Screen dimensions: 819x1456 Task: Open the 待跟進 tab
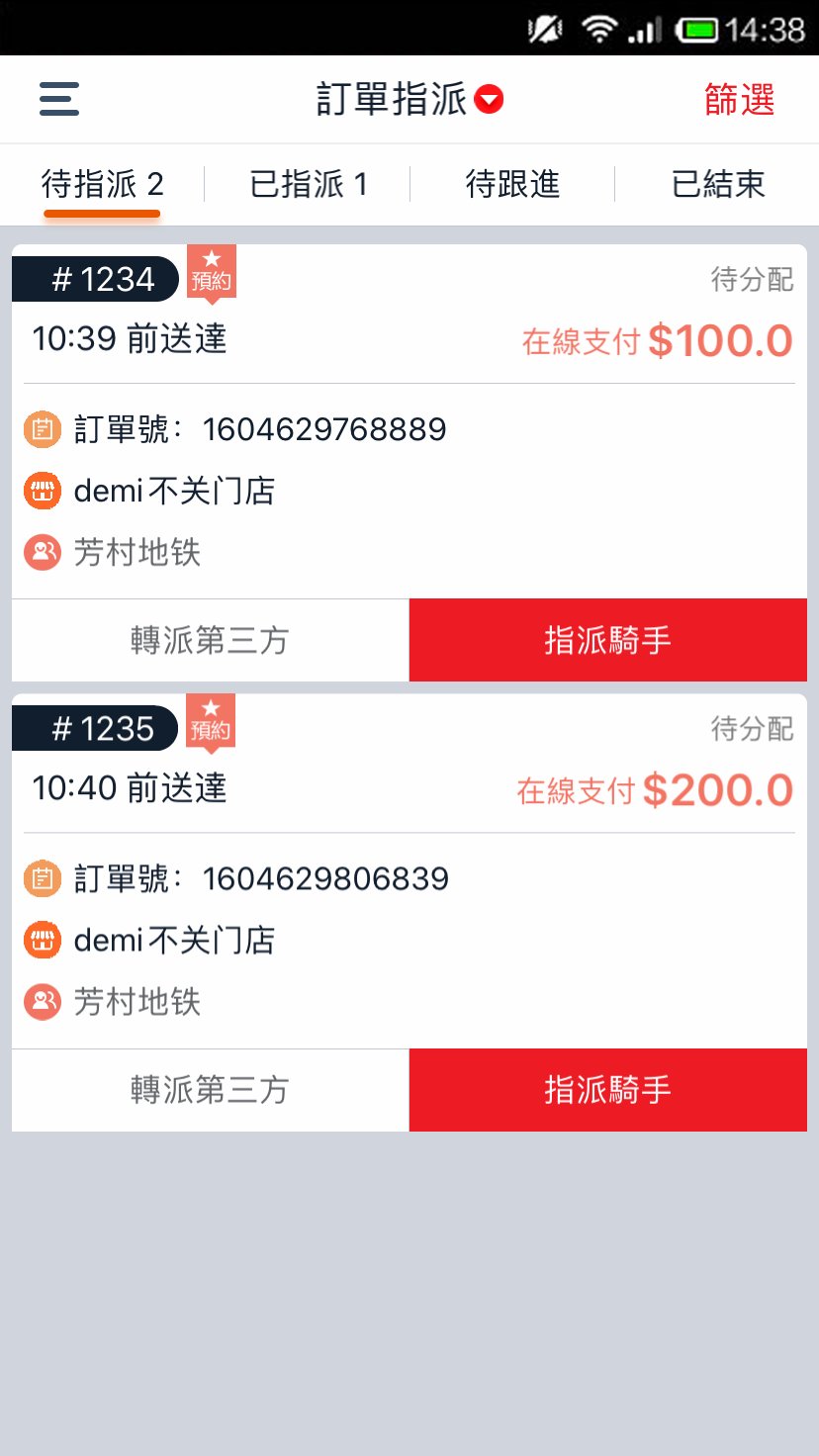pyautogui.click(x=512, y=185)
